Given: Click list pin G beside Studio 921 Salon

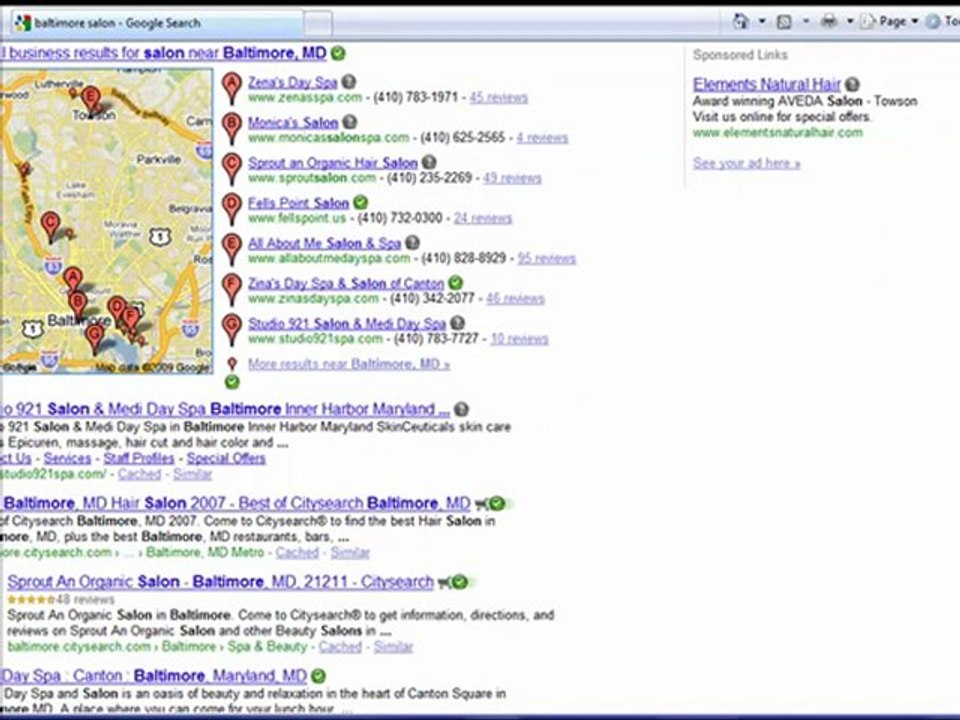Looking at the screenshot, I should click(x=231, y=329).
